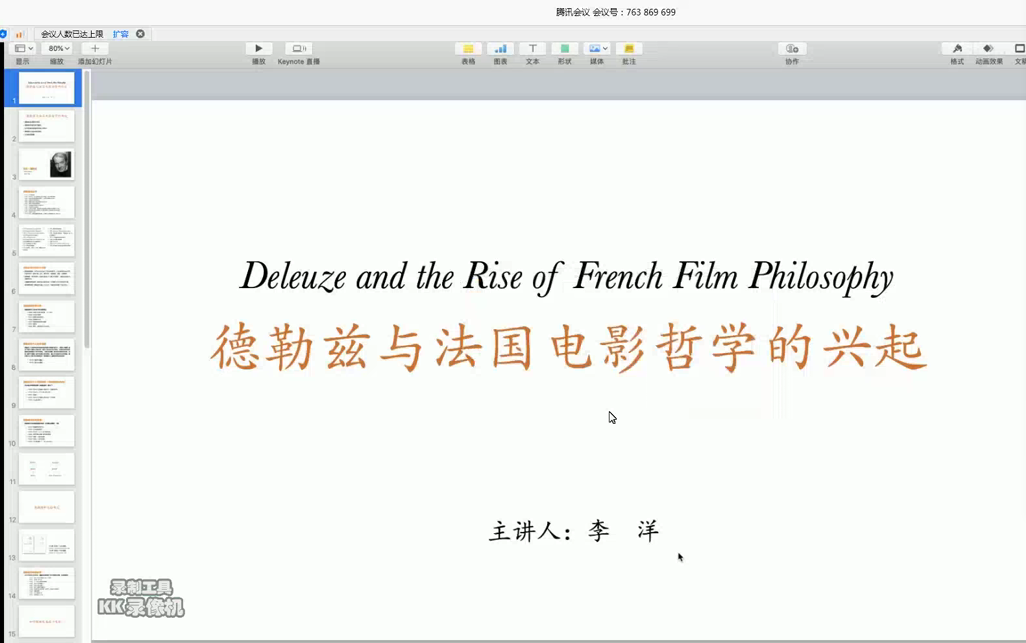Add a comment annotation
The height and width of the screenshot is (643, 1026).
click(x=628, y=48)
